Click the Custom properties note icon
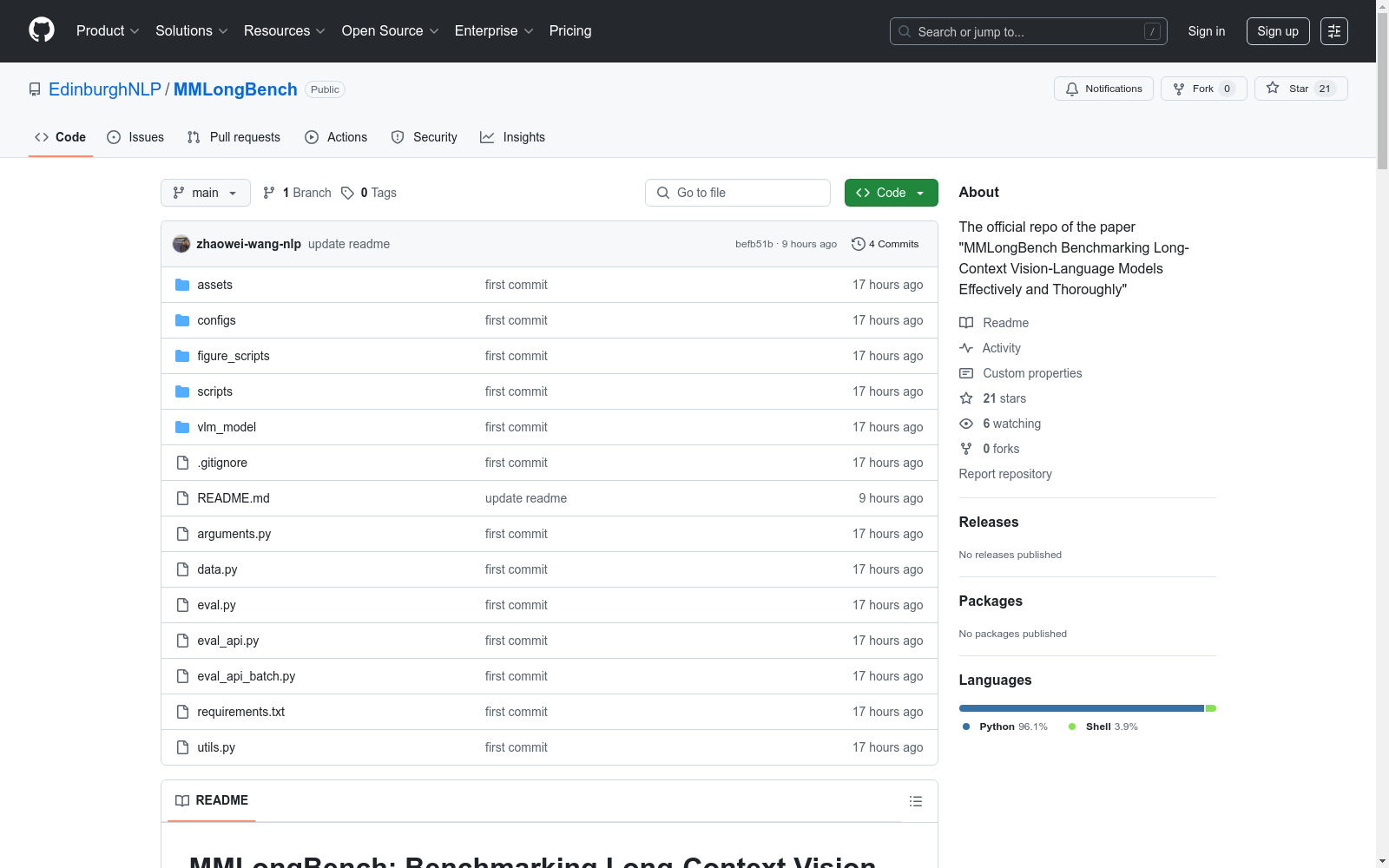Screen dimensions: 1389x868 [966, 373]
